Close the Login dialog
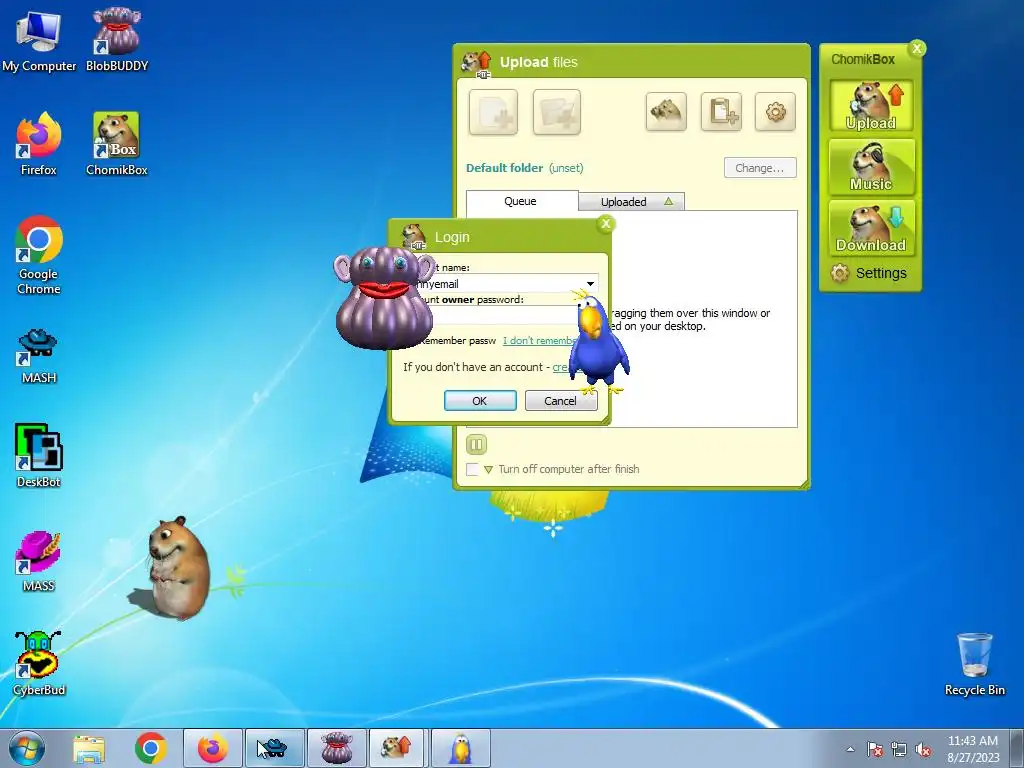Screen dimensions: 1024x768 605,224
